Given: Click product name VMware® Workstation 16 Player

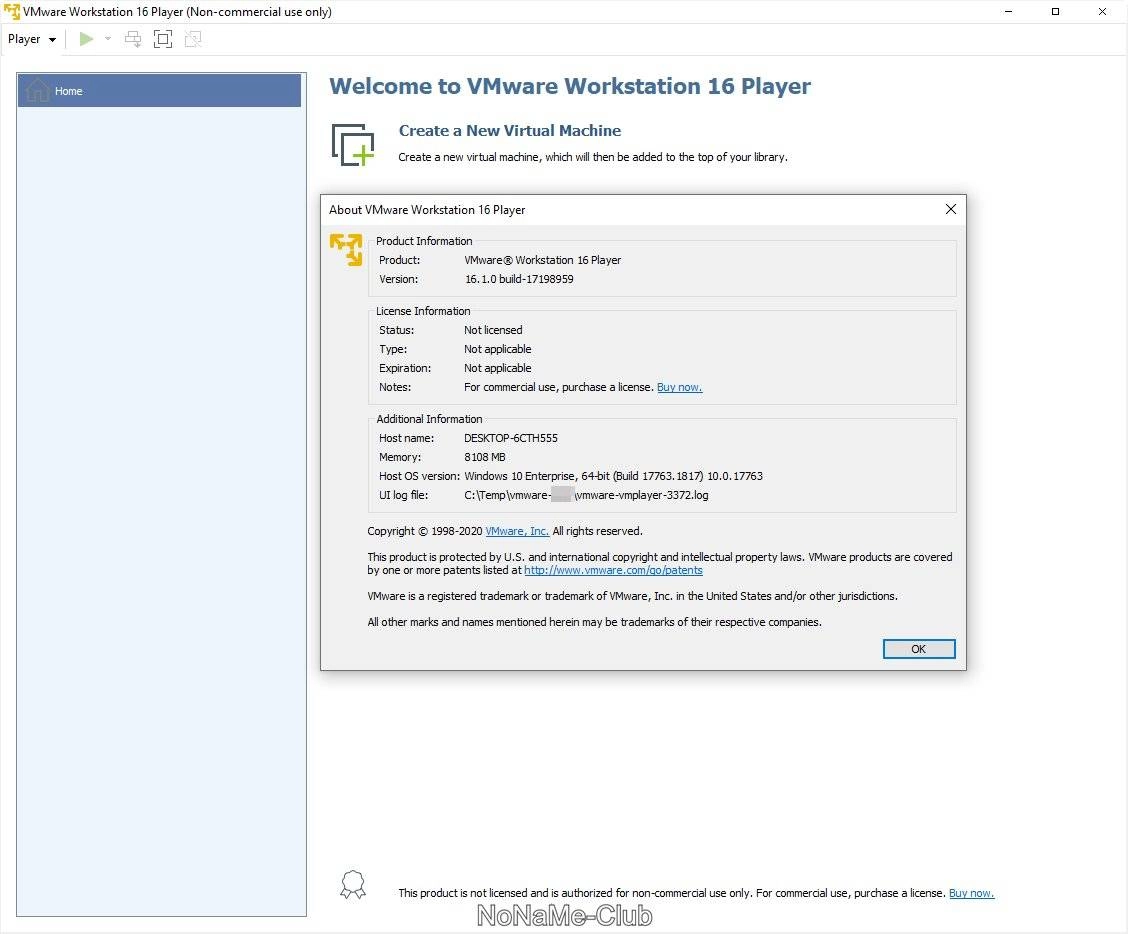Looking at the screenshot, I should [x=542, y=260].
